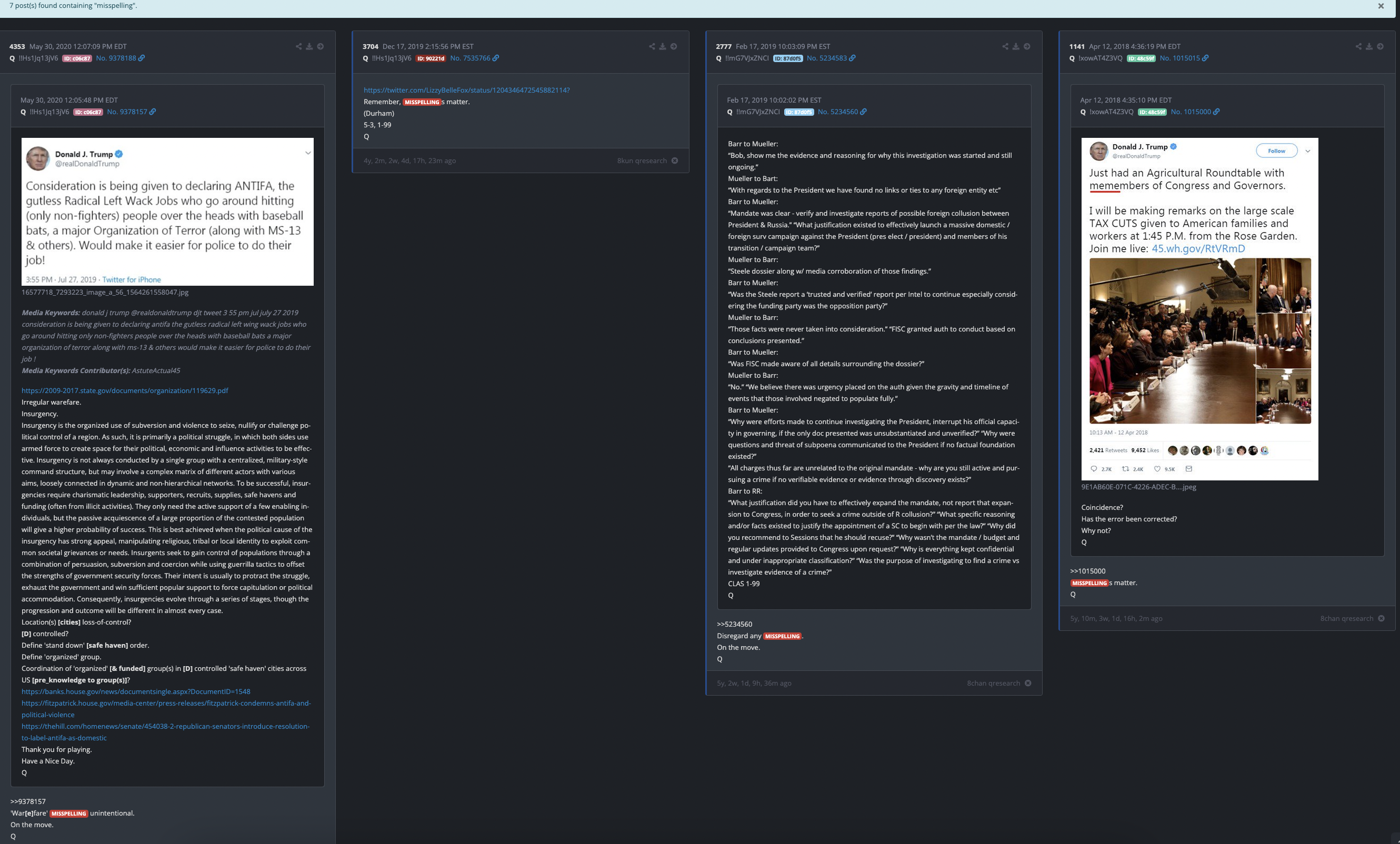Click the ID: 90221d badge
1400x844 pixels.
pyautogui.click(x=431, y=58)
